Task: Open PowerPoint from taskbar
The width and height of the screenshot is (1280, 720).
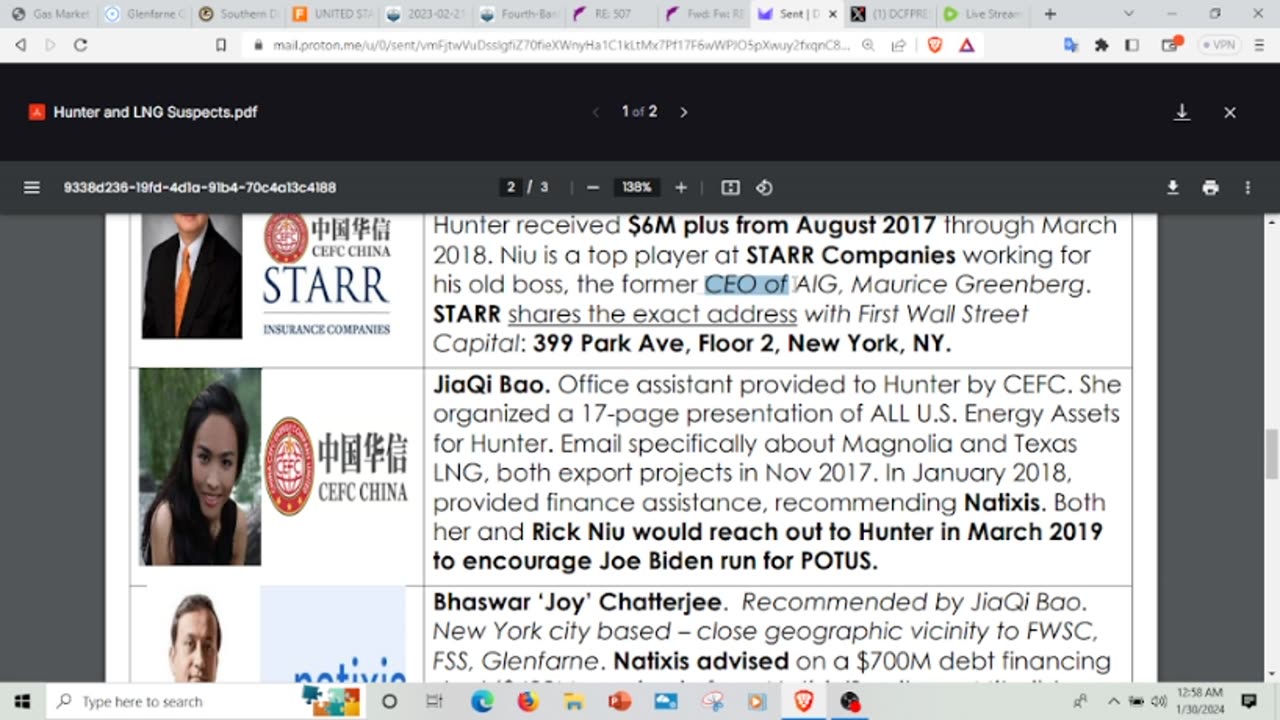Action: click(620, 701)
